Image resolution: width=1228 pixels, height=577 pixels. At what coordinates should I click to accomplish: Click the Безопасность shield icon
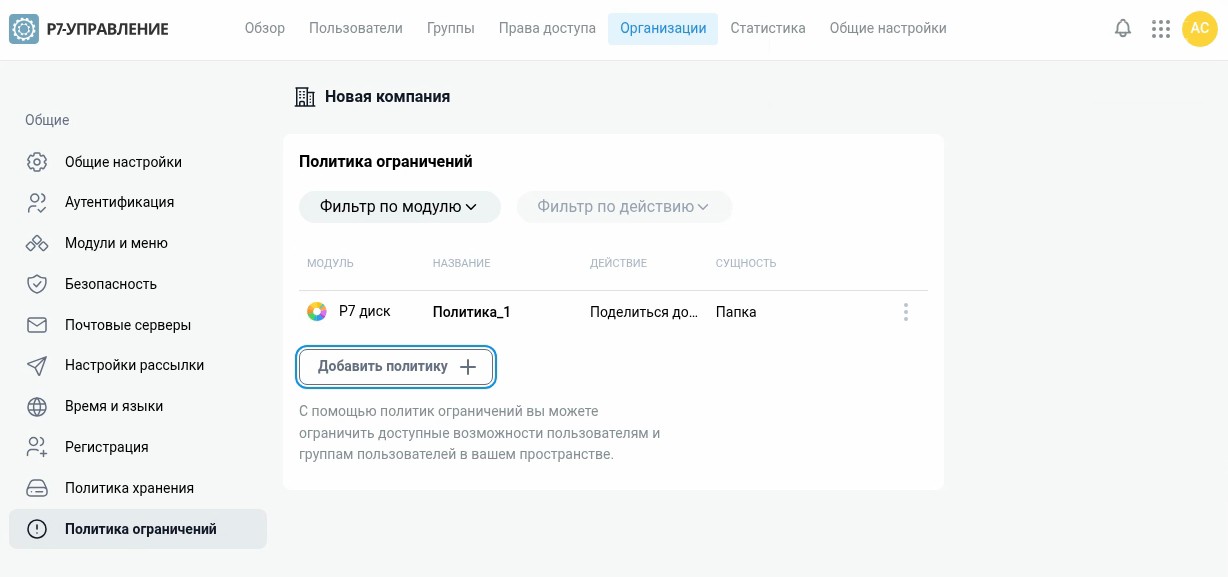pyautogui.click(x=37, y=284)
